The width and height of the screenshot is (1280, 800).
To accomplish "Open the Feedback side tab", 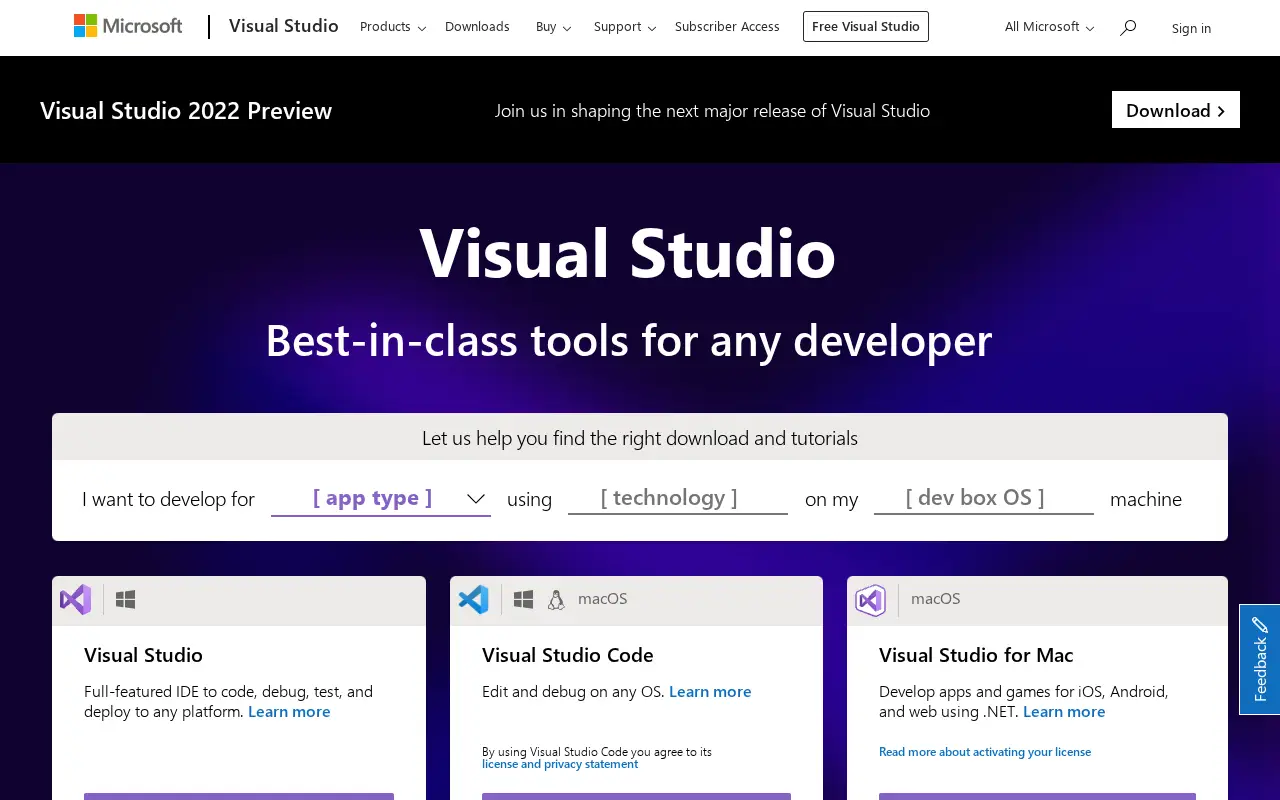I will pos(1260,659).
